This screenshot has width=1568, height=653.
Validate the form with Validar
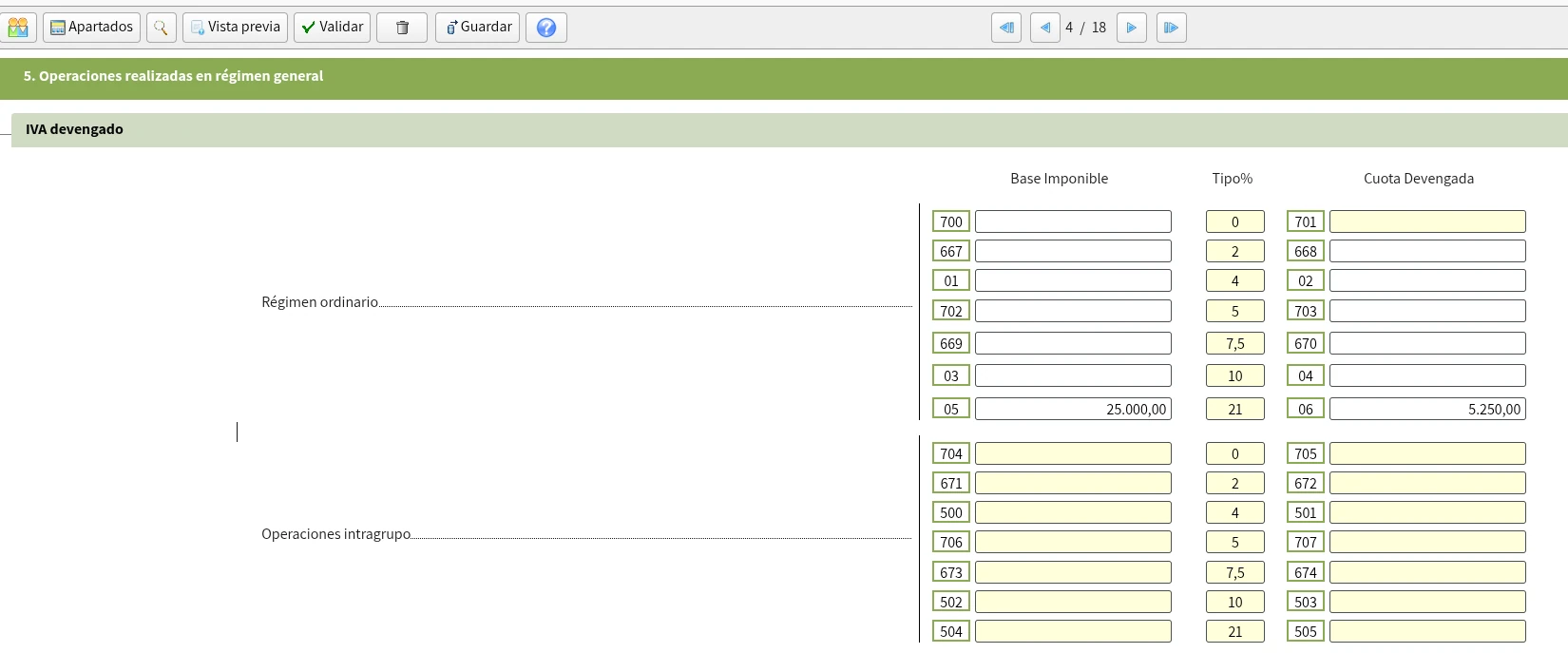pyautogui.click(x=332, y=28)
